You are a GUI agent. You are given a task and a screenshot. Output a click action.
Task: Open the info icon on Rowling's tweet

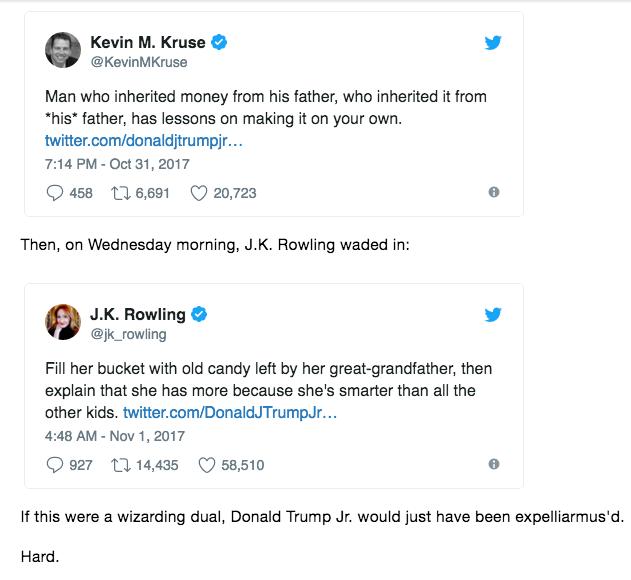tap(494, 464)
